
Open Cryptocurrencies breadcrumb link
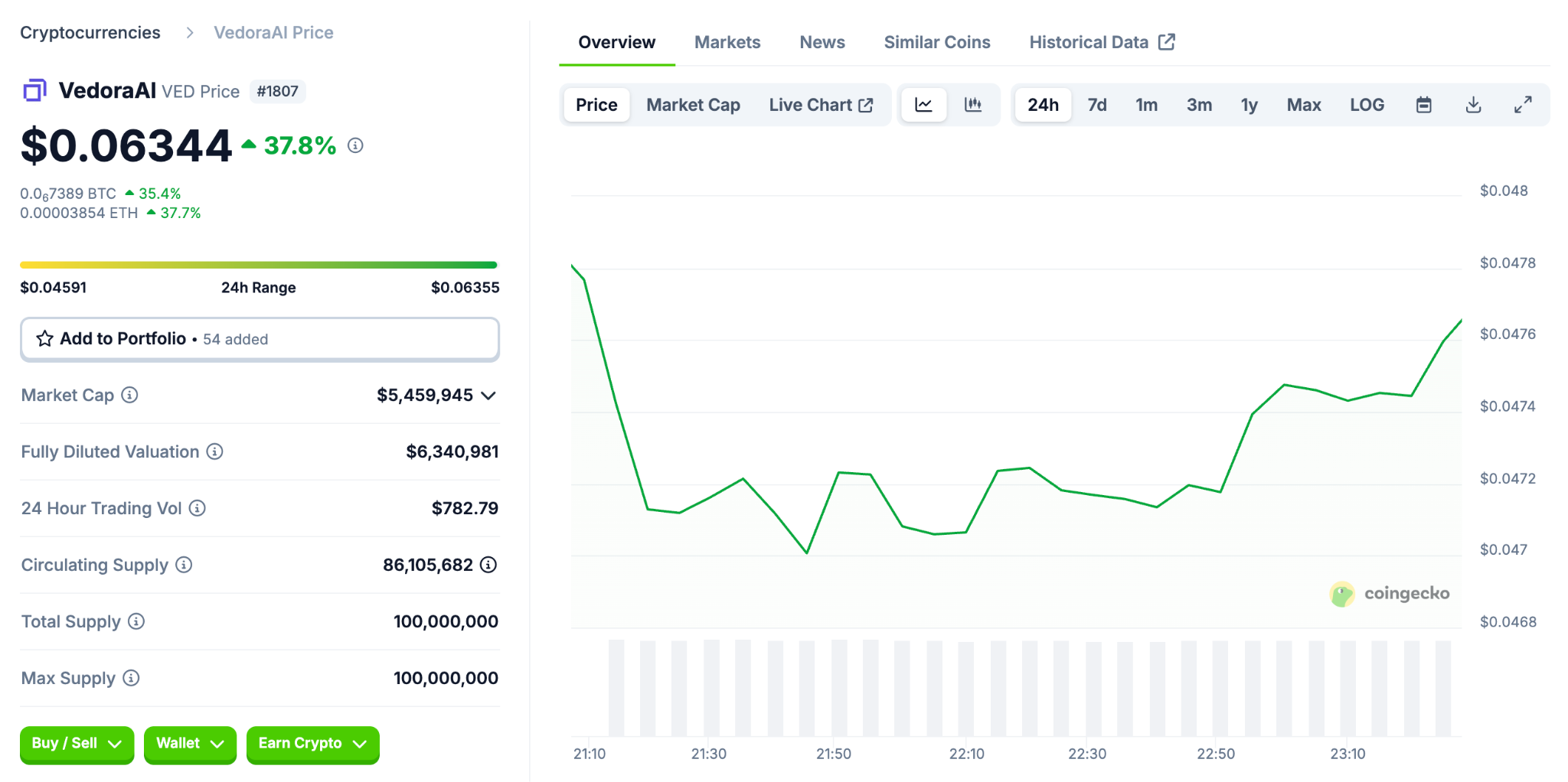point(90,33)
